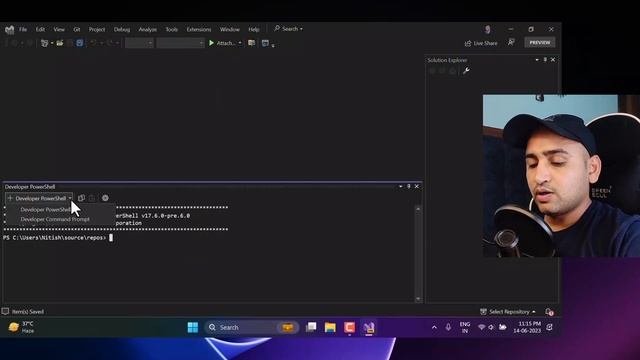The image size is (640, 360).
Task: Click the Windows Start button
Action: pyautogui.click(x=193, y=327)
